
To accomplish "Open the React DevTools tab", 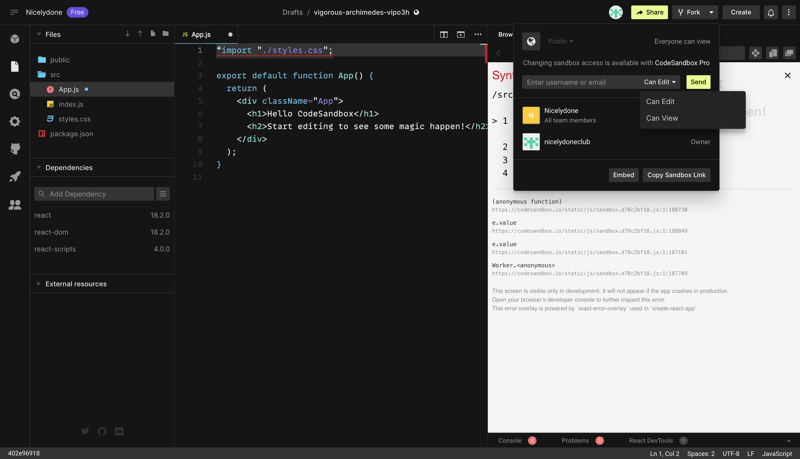I will (x=658, y=441).
